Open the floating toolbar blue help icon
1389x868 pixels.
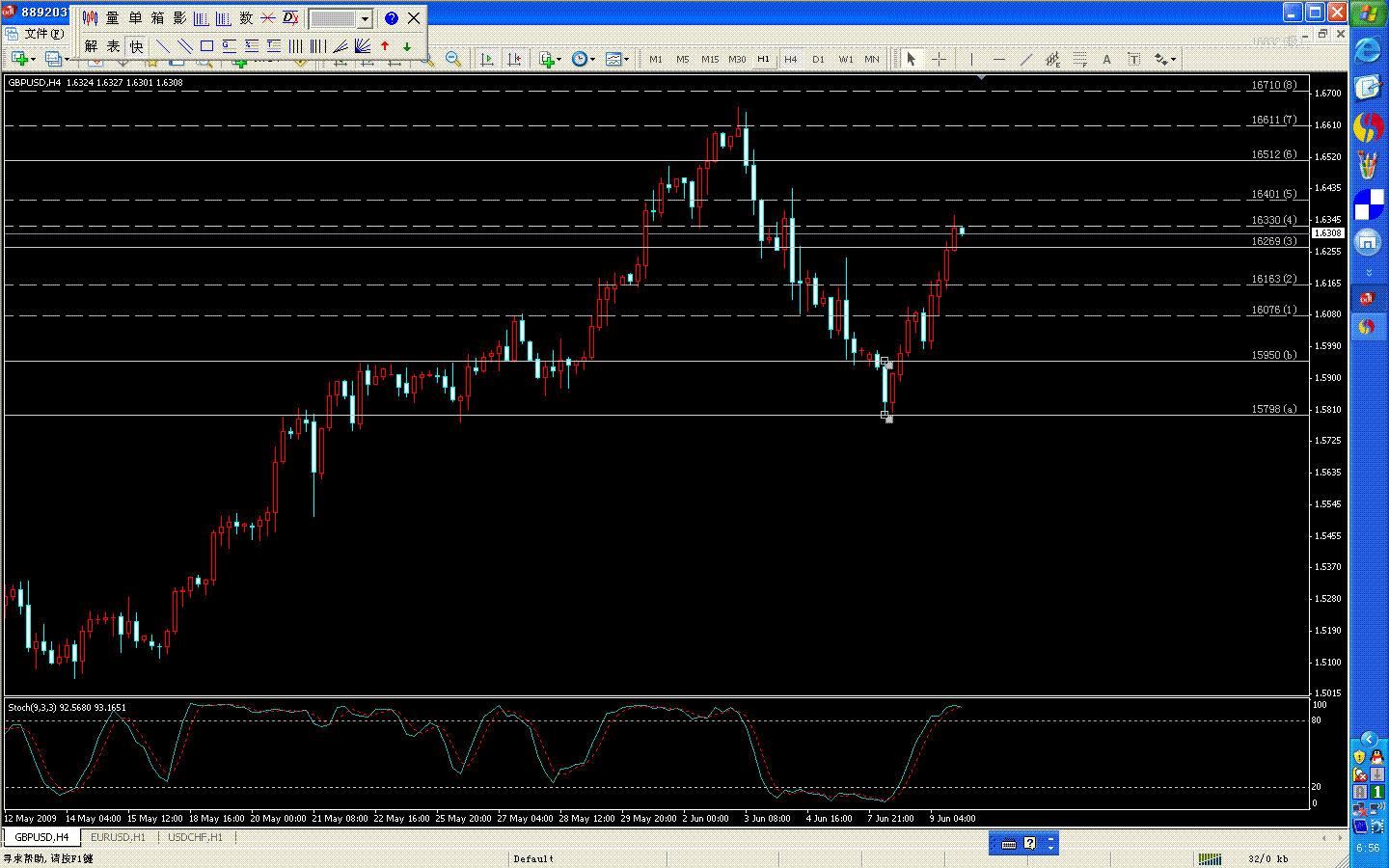(392, 18)
